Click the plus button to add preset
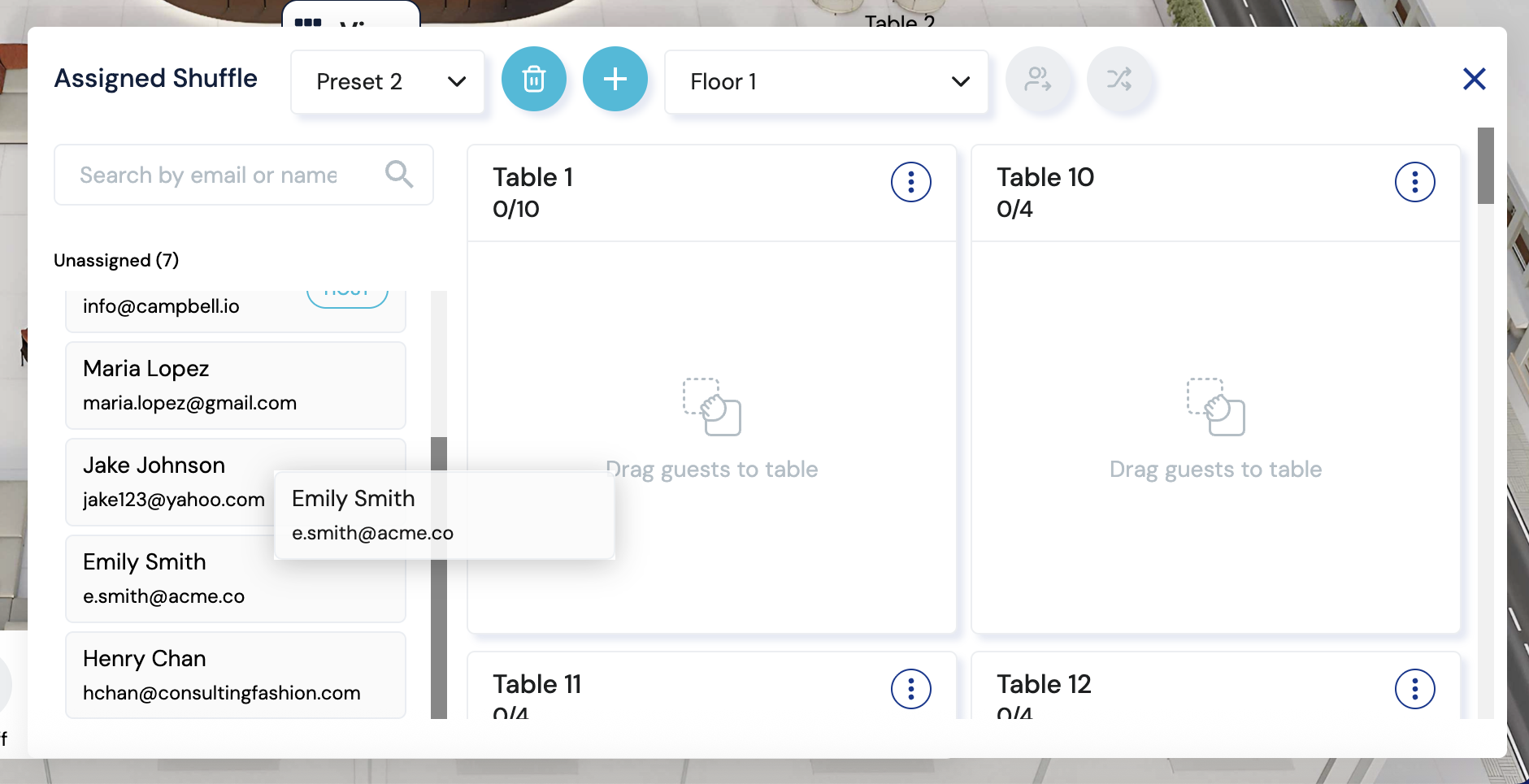1529x784 pixels. (x=615, y=79)
